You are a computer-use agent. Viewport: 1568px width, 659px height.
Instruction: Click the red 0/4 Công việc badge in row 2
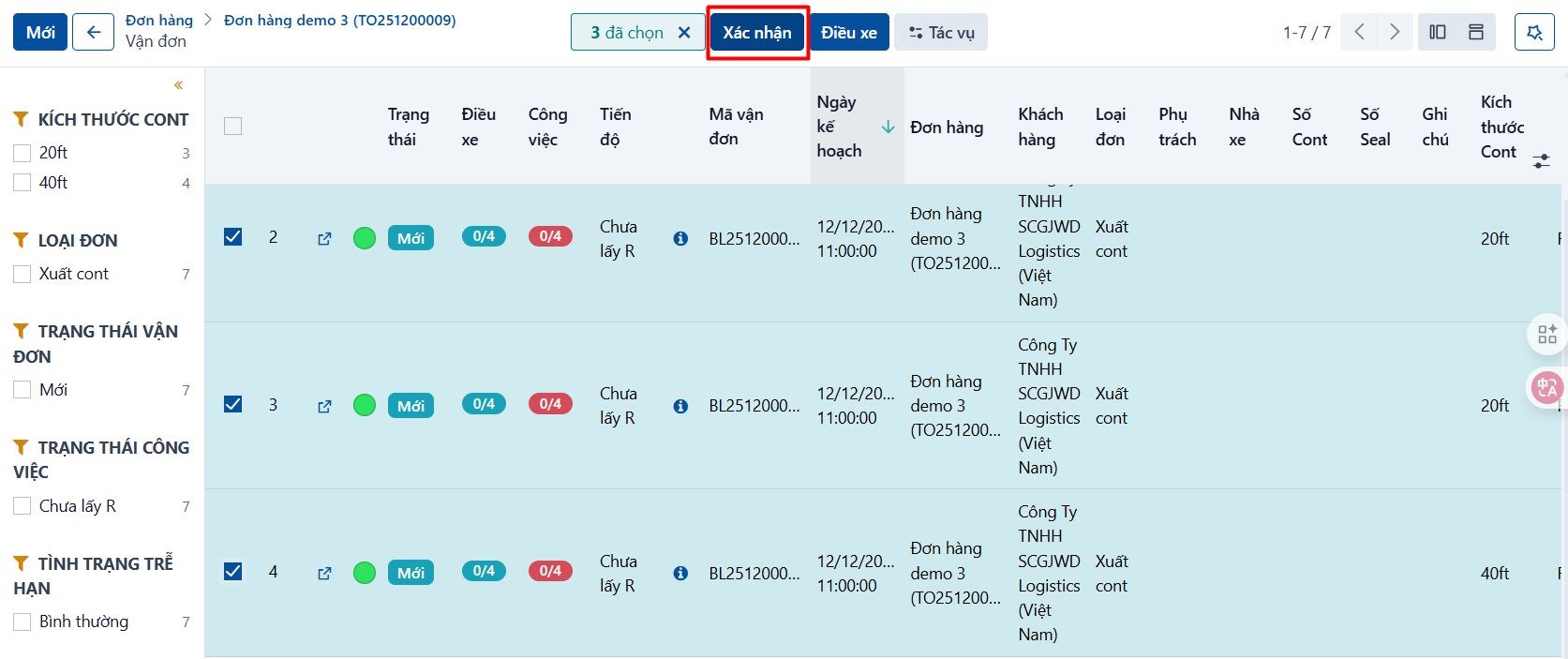[x=550, y=236]
